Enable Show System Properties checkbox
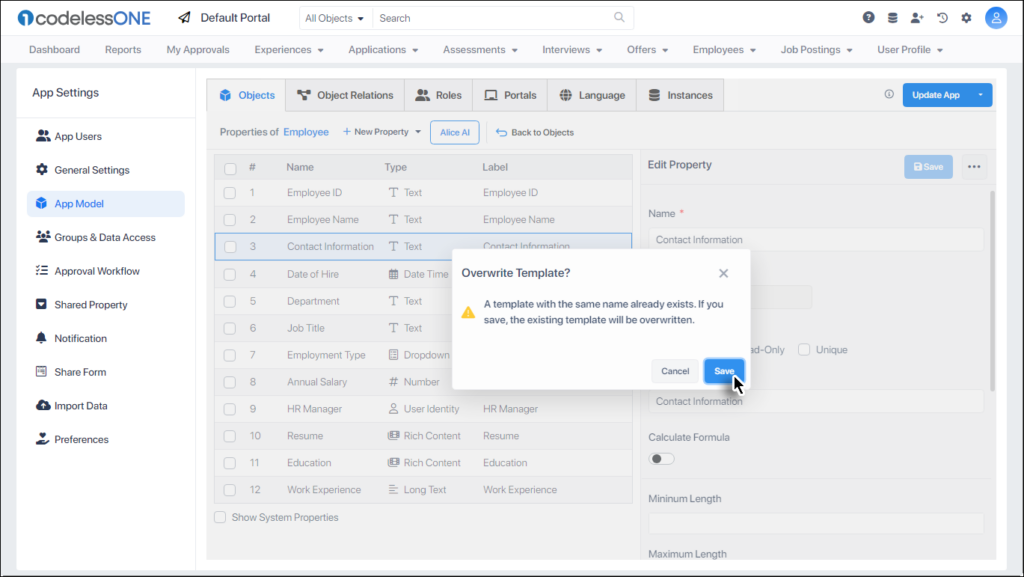Screen dimensions: 1024x577 pos(220,517)
